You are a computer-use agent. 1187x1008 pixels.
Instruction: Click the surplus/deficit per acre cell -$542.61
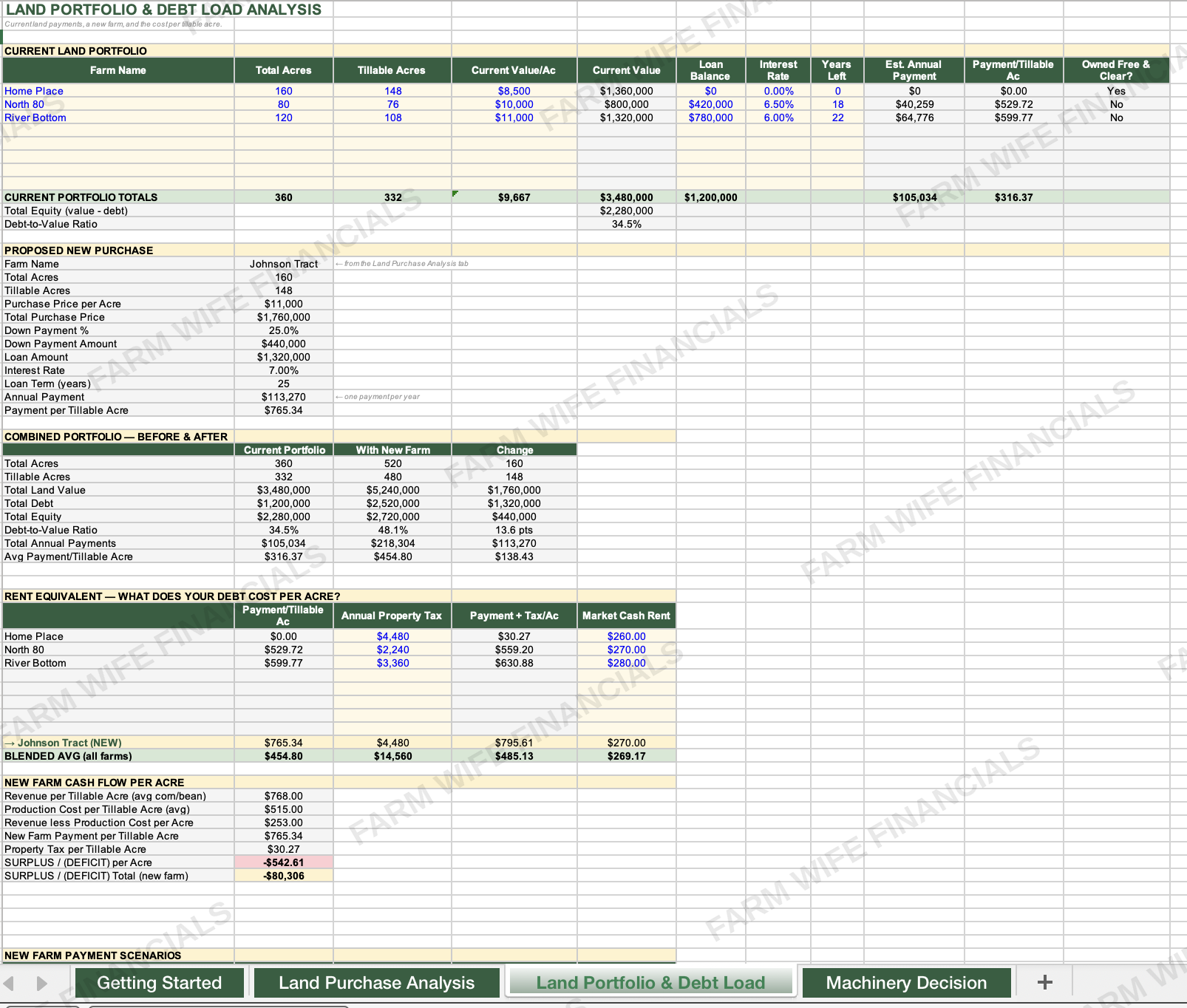tap(284, 862)
